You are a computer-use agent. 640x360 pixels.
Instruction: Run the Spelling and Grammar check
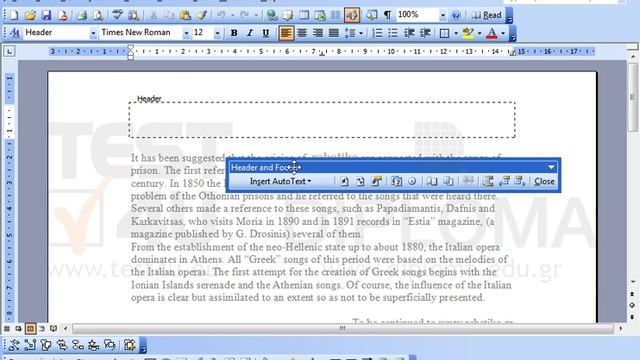(118, 16)
